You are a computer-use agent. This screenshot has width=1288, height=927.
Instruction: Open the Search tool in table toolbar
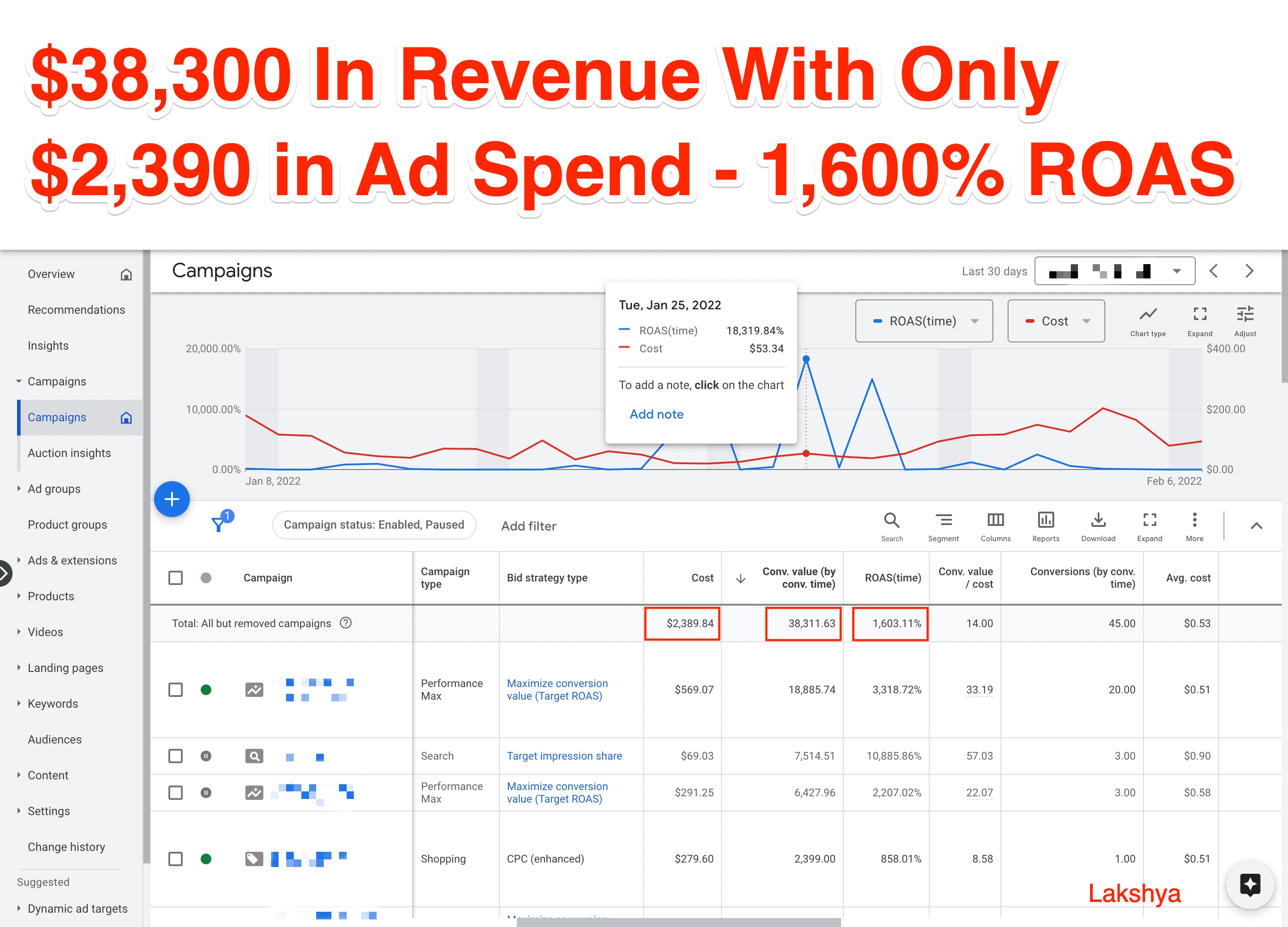tap(892, 526)
